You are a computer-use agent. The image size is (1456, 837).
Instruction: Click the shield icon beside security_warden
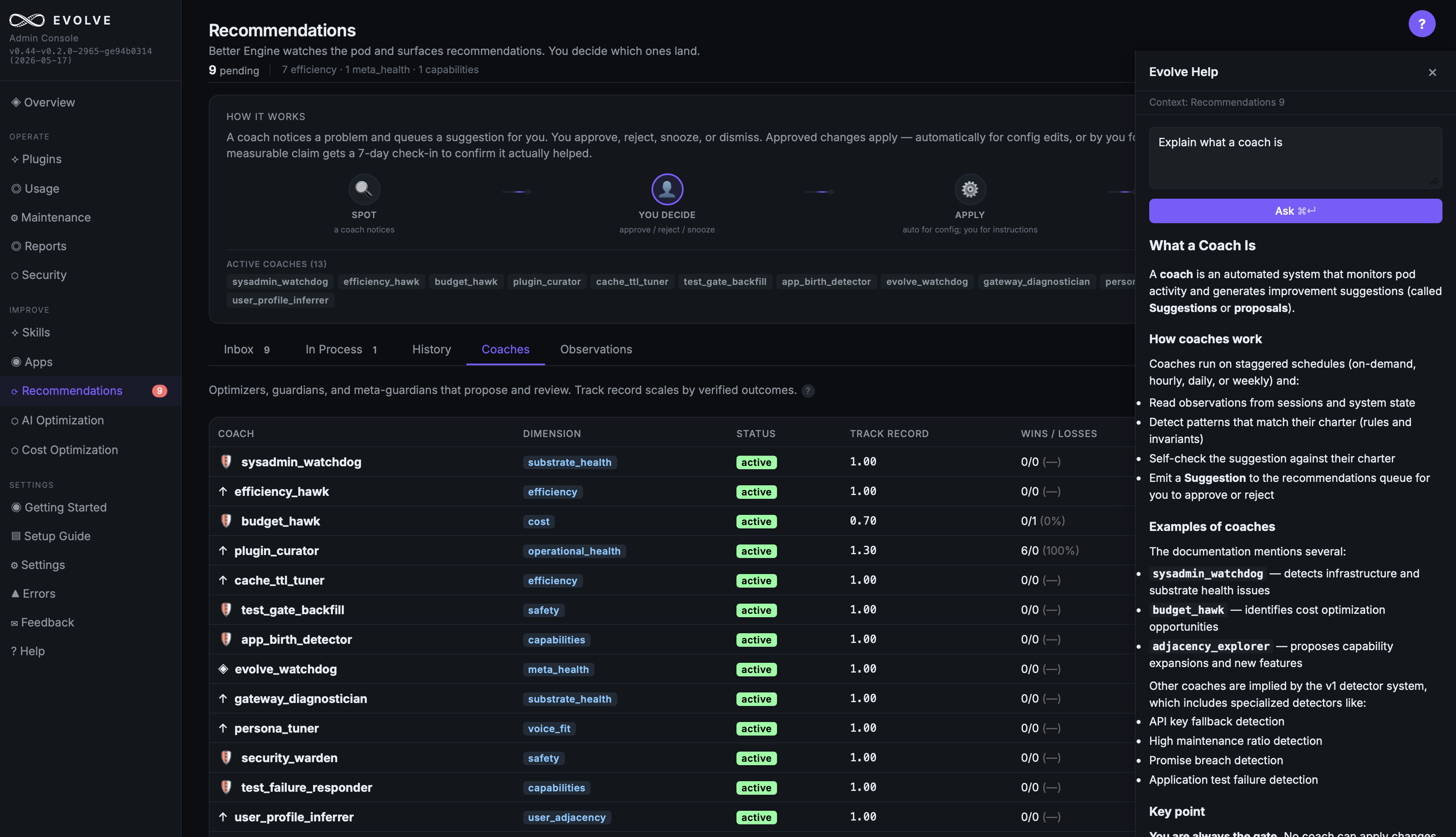226,758
